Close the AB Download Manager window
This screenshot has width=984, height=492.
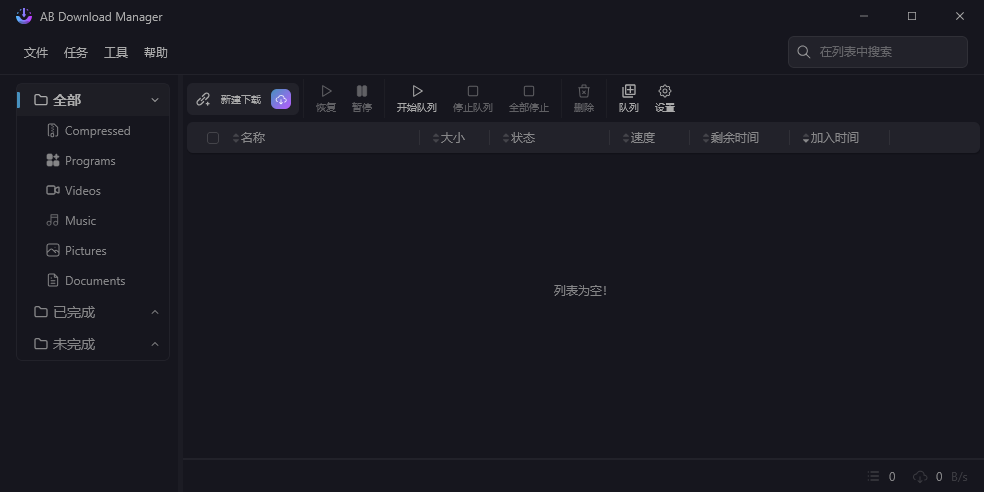point(960,16)
